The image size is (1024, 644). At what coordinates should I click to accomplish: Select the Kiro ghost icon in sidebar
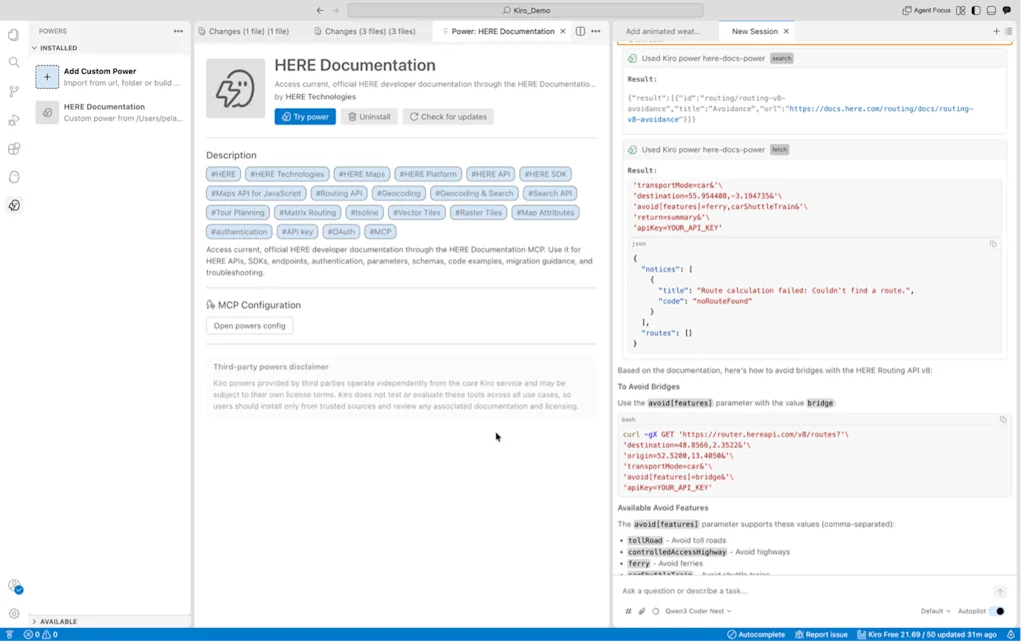(x=14, y=178)
